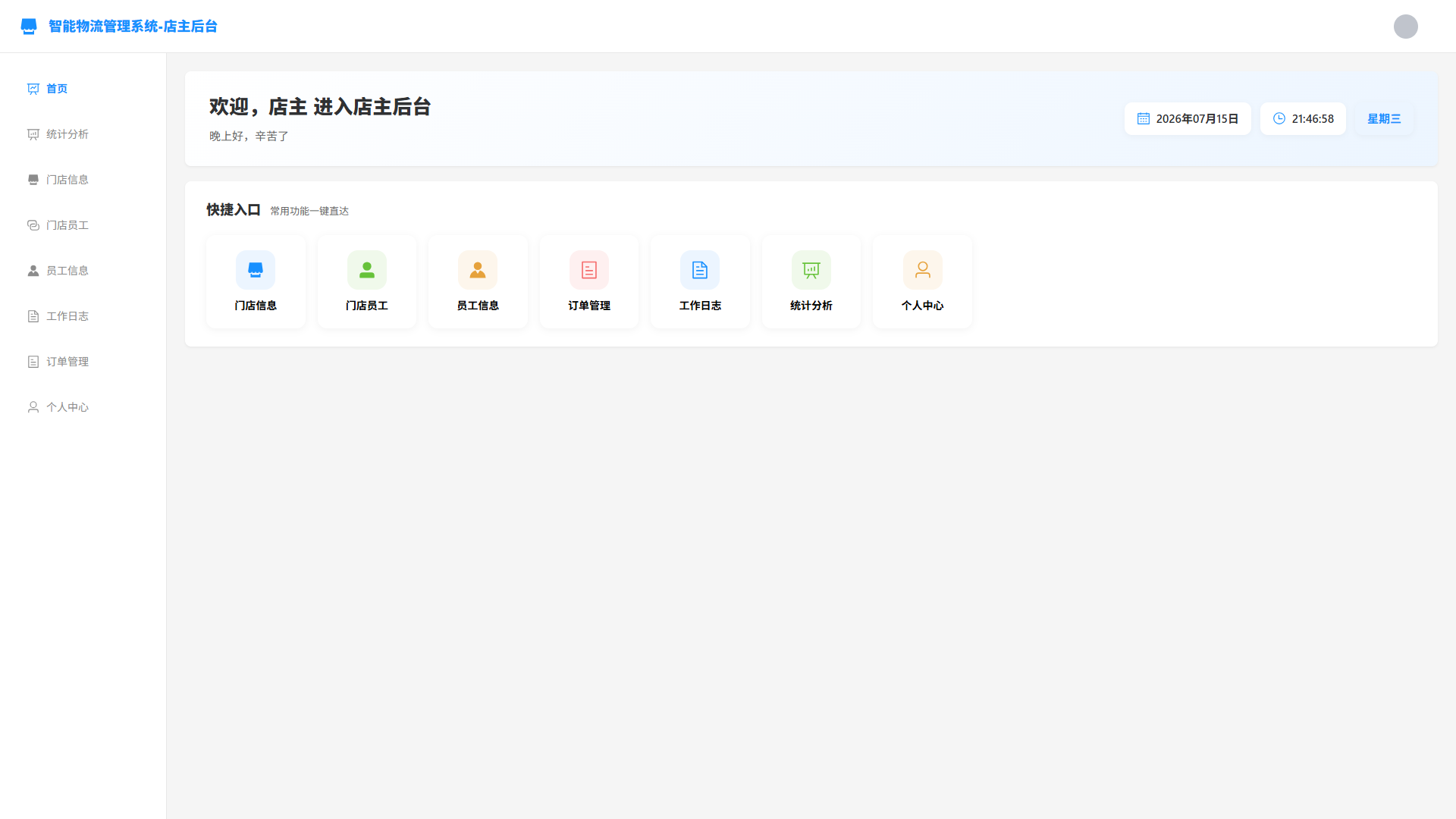The width and height of the screenshot is (1456, 819).
Task: Click the red list icon in 订单管理 card
Action: [x=589, y=270]
